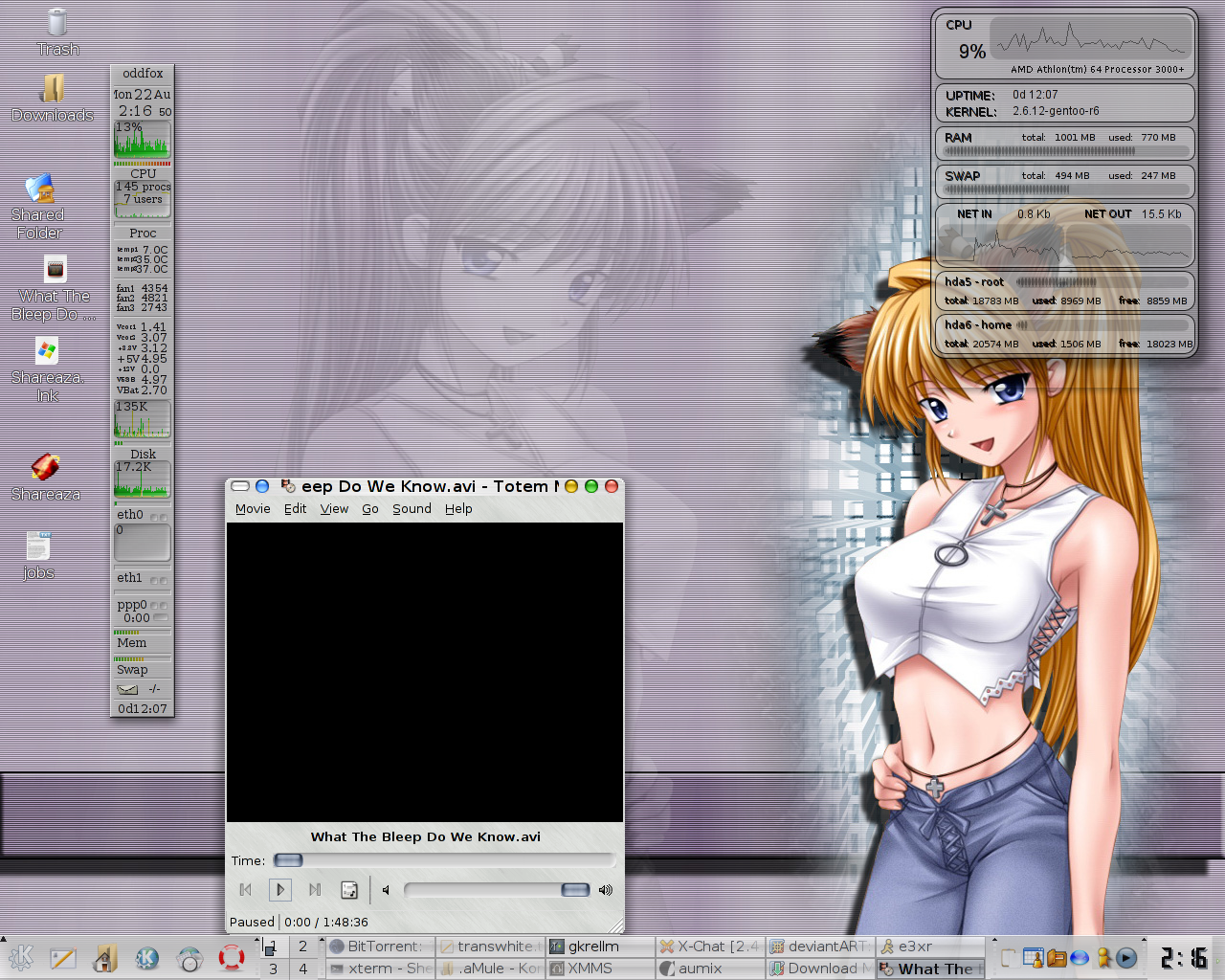Image resolution: width=1225 pixels, height=980 pixels.
Task: Click the CPU chart in GKrellM
Action: (143, 139)
